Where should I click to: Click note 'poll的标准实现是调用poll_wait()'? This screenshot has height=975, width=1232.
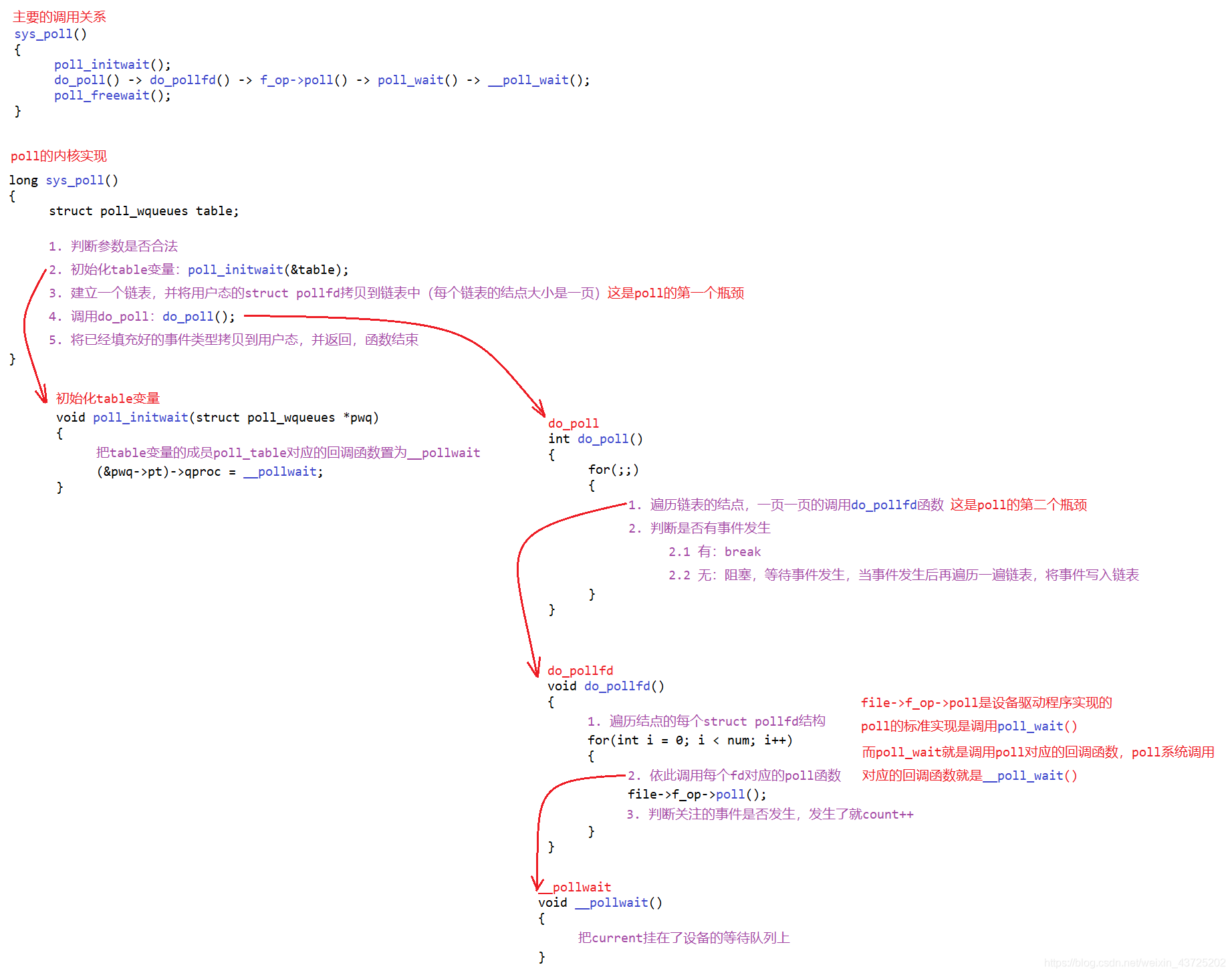click(x=969, y=726)
